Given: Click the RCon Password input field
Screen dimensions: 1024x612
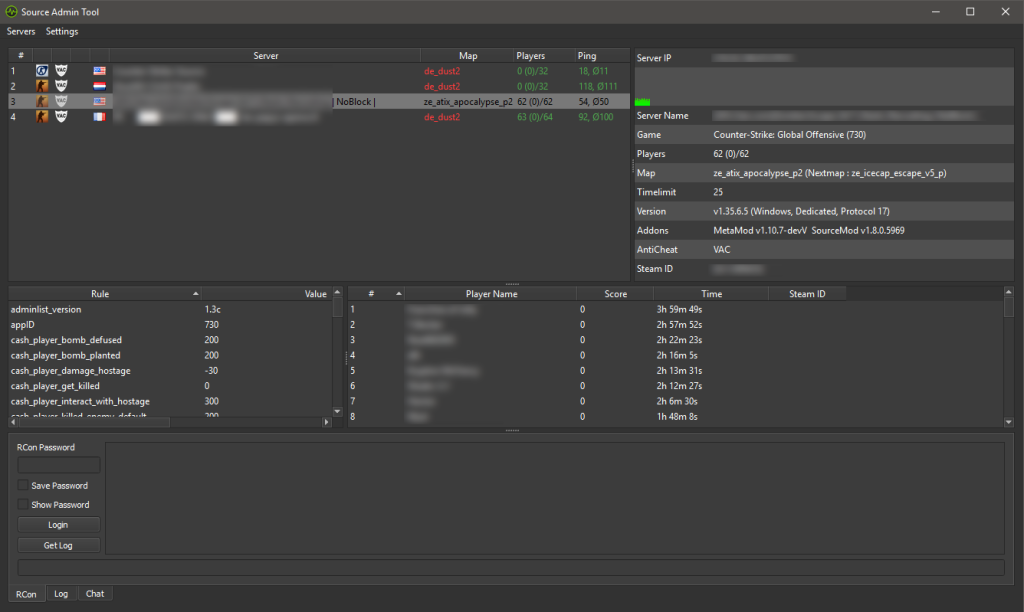Looking at the screenshot, I should (58, 465).
